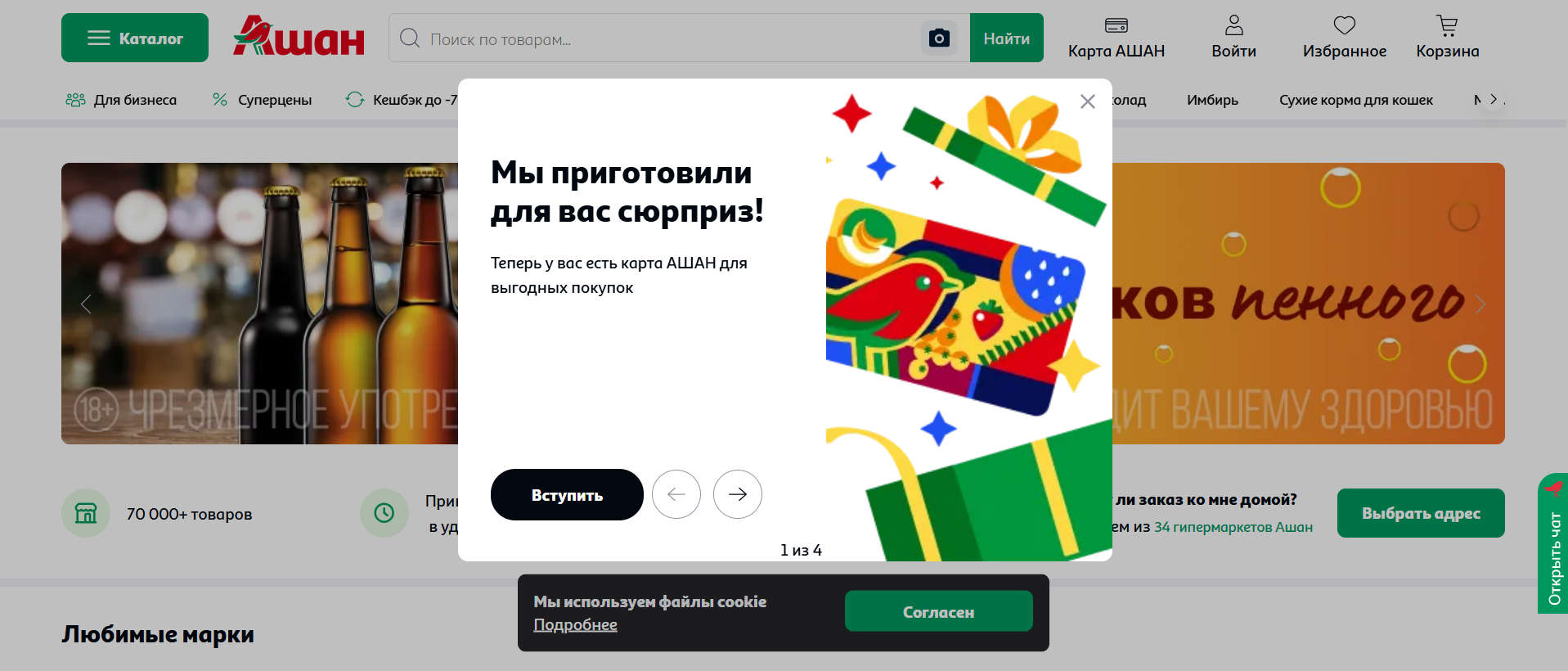
Task: Expand more category links with chevron
Action: [1494, 99]
